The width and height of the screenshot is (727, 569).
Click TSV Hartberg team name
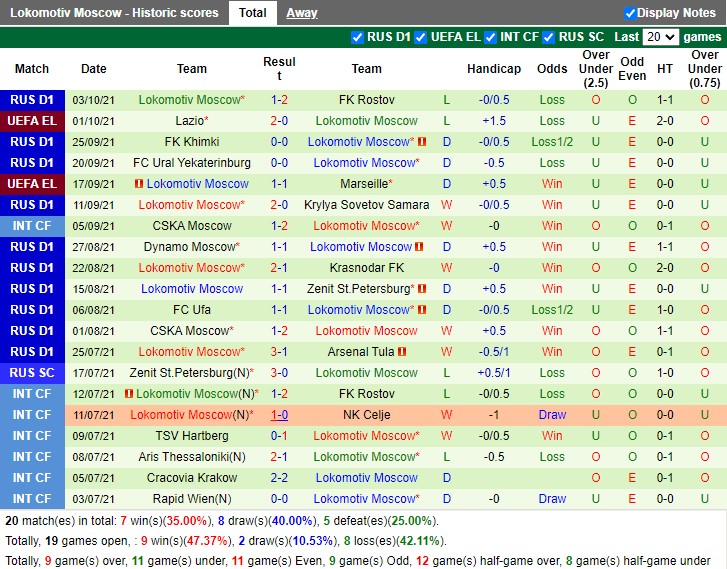pyautogui.click(x=191, y=436)
